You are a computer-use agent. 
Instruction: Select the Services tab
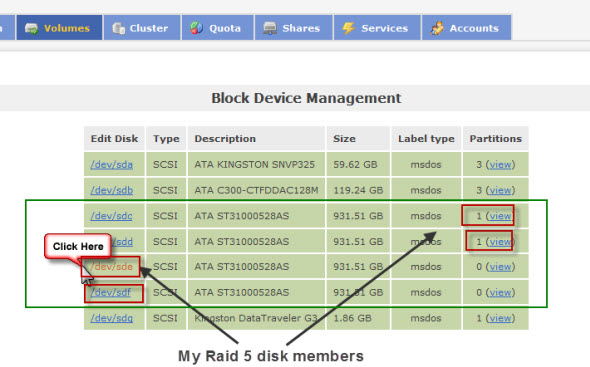tap(377, 28)
